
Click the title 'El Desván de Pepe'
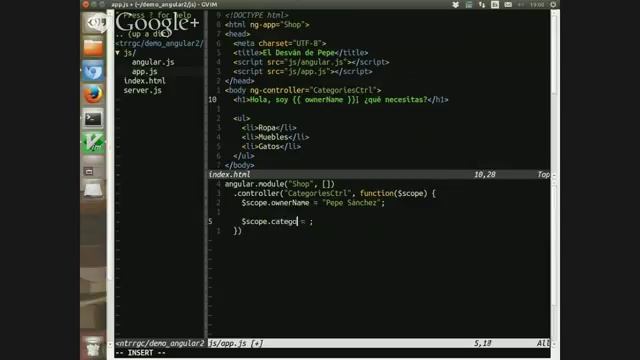[x=298, y=53]
